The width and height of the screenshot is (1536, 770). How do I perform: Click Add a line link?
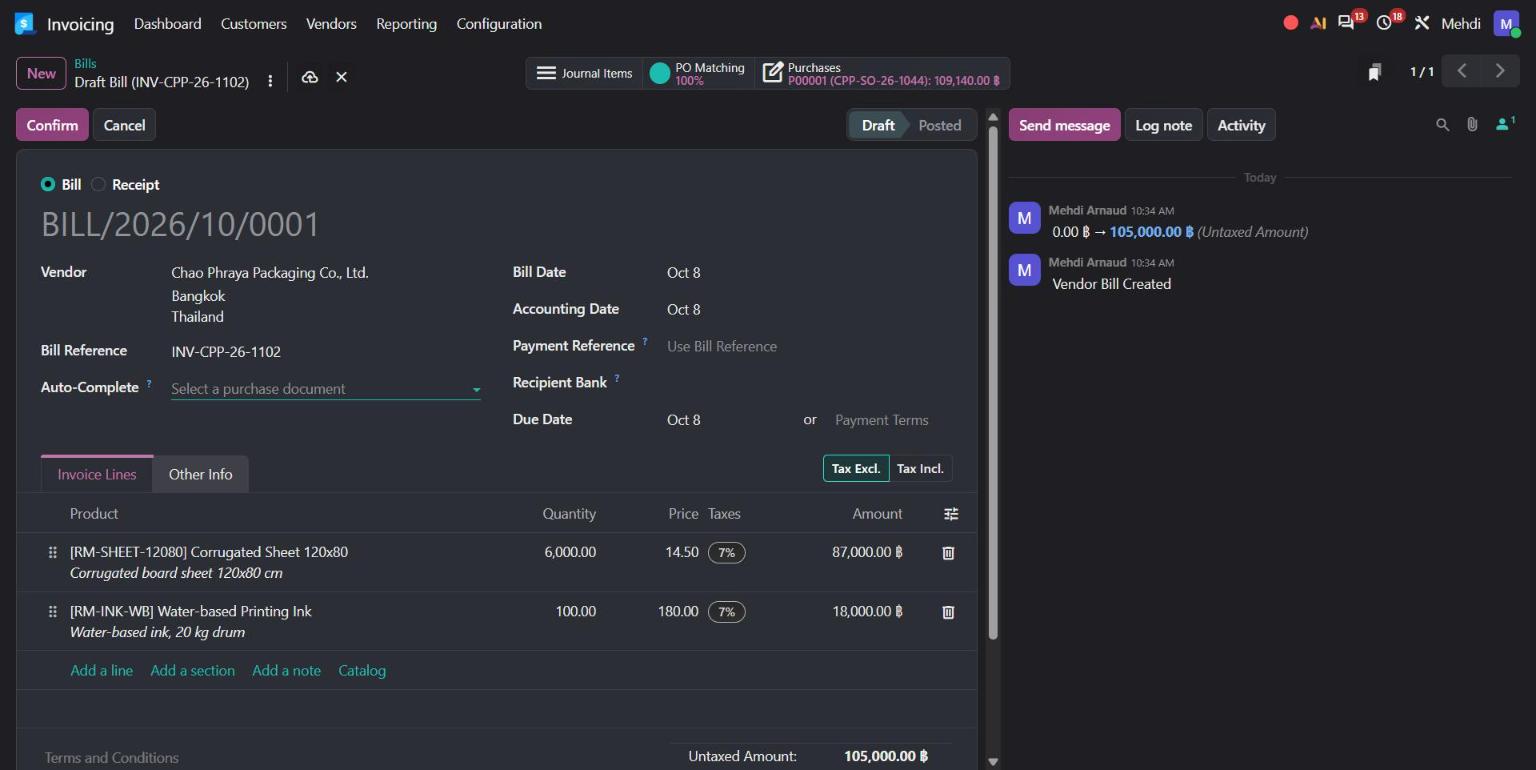pyautogui.click(x=101, y=671)
